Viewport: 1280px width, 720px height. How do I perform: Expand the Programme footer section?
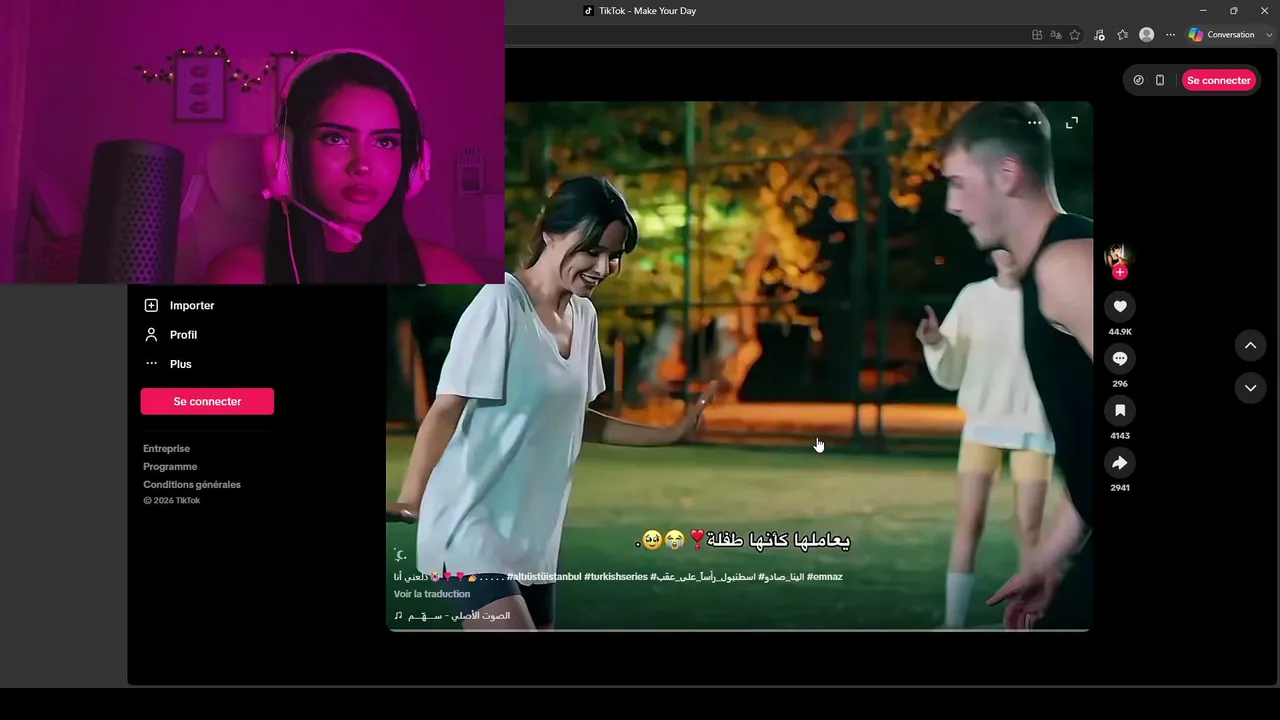[x=170, y=467]
